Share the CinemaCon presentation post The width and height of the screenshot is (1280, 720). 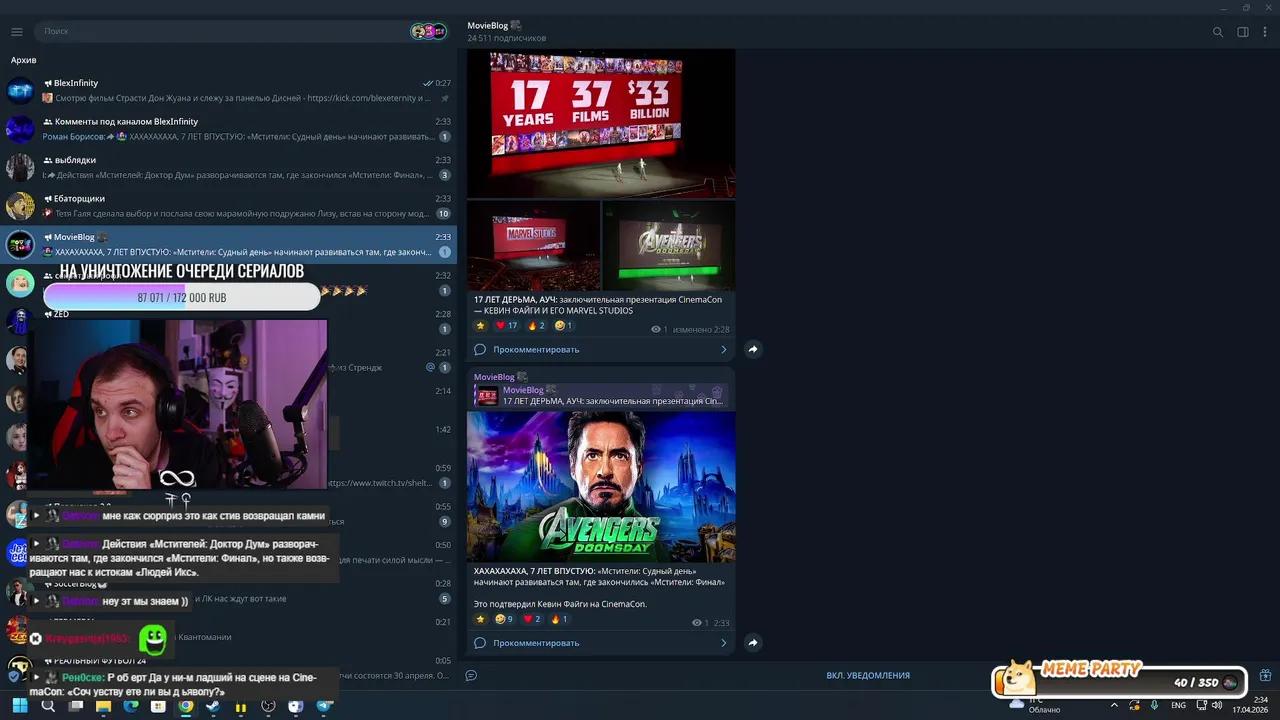click(x=753, y=349)
